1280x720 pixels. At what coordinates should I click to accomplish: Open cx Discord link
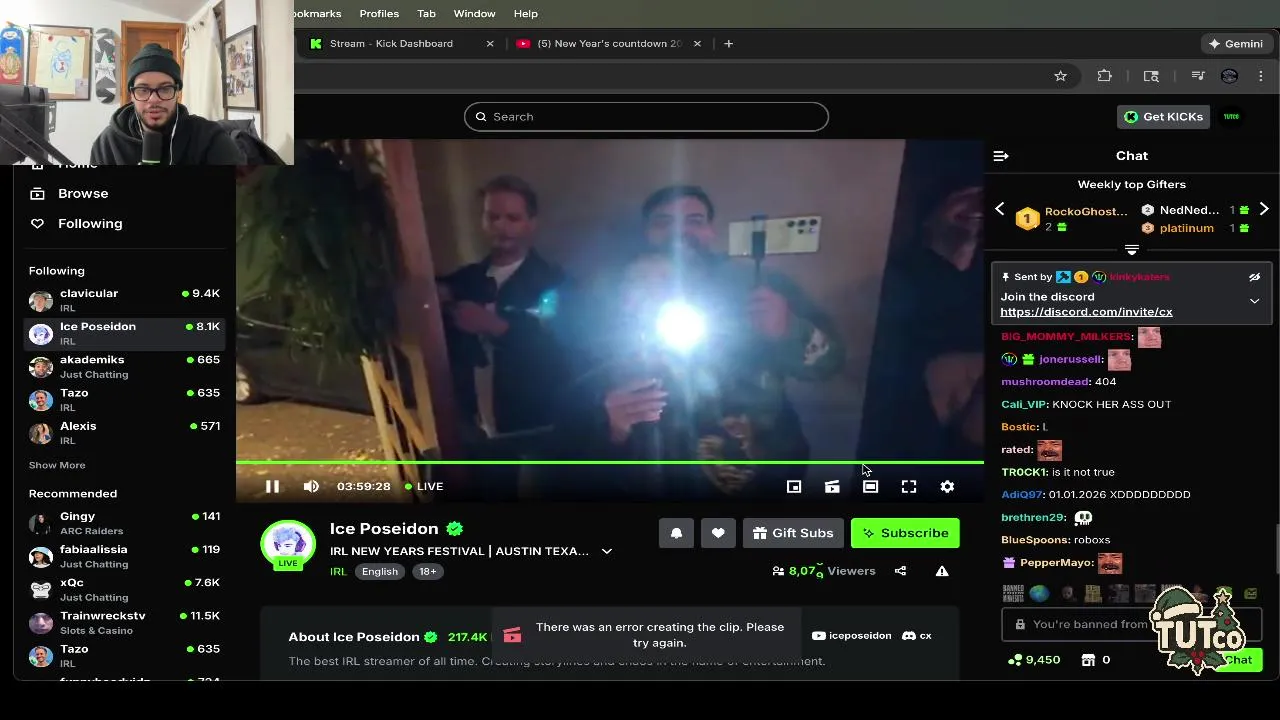pos(917,636)
